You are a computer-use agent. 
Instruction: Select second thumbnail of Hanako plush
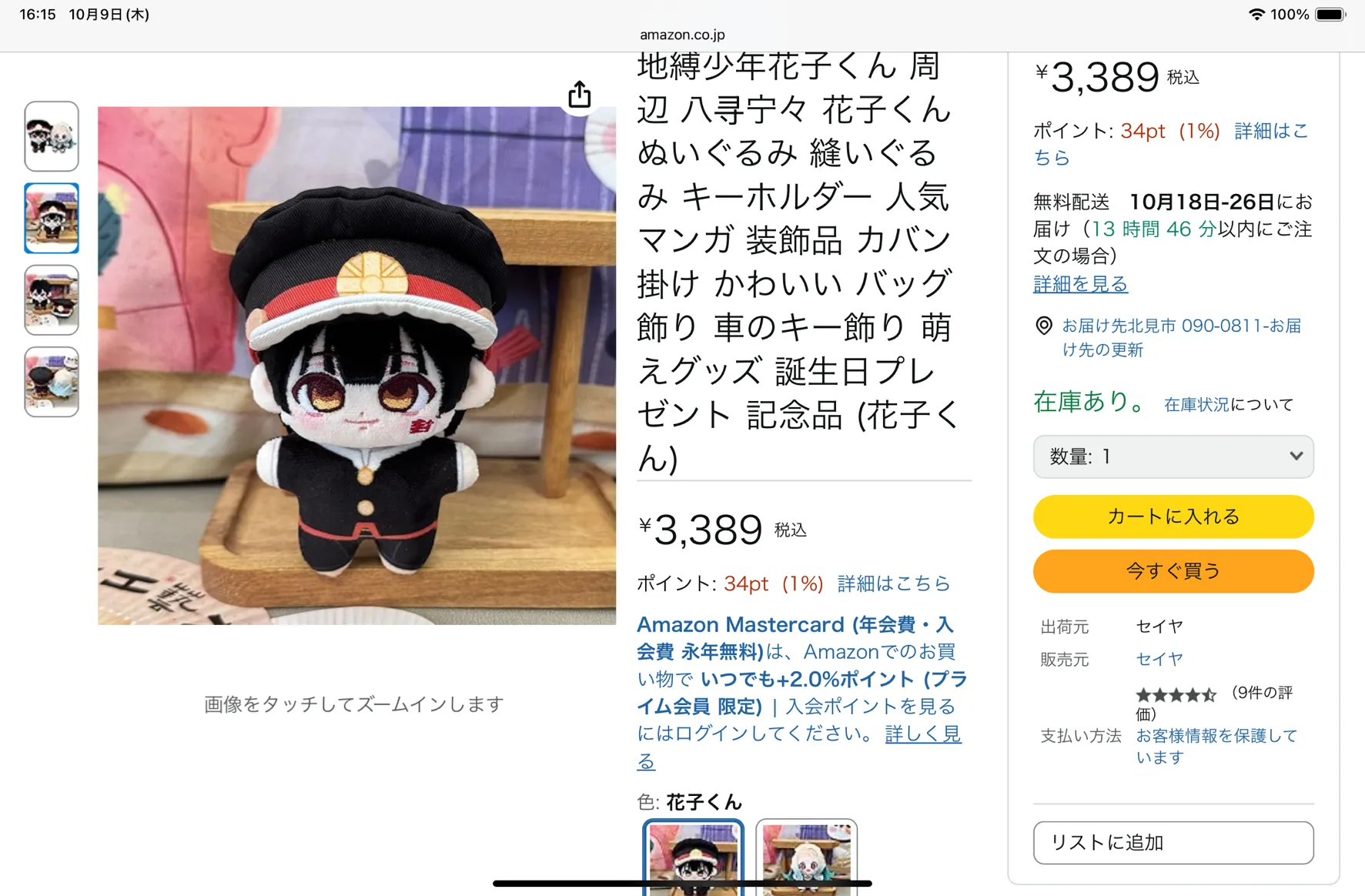[x=52, y=218]
